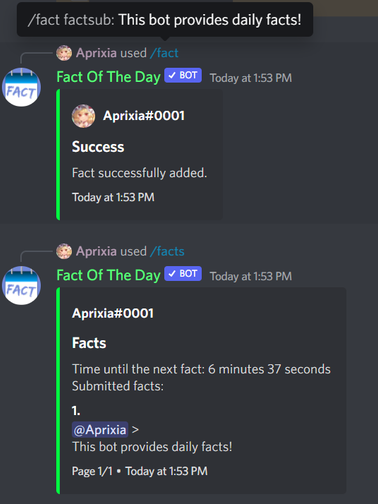Click the Success embed title

[x=98, y=147]
